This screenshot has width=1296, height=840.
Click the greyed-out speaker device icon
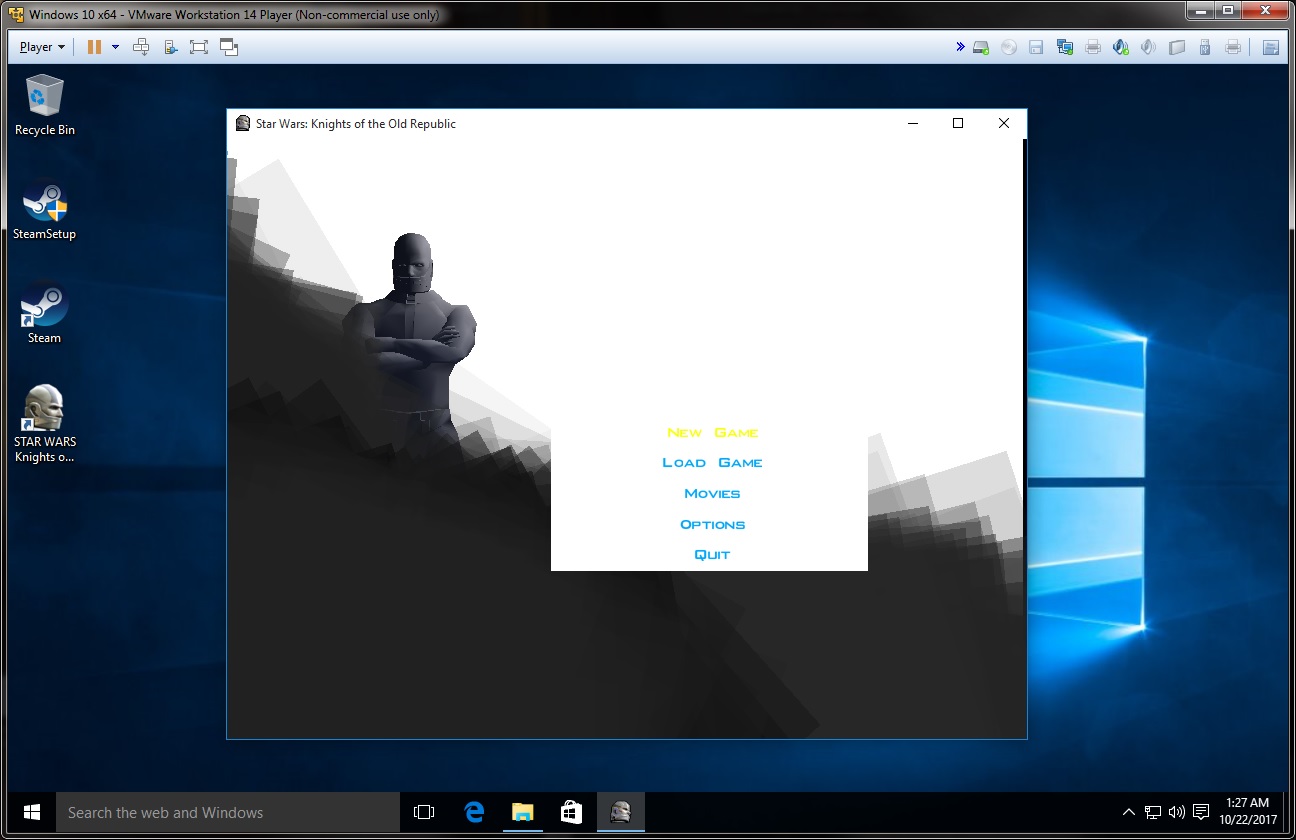[1149, 47]
